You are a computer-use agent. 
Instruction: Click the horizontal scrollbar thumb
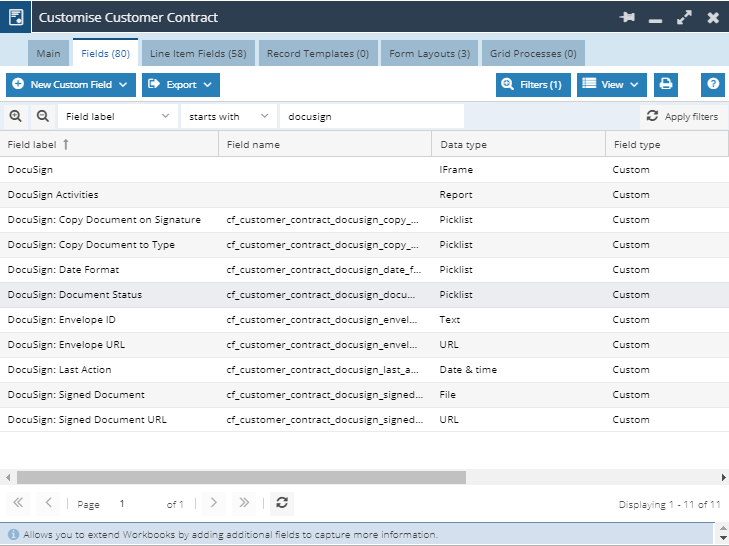(240, 478)
